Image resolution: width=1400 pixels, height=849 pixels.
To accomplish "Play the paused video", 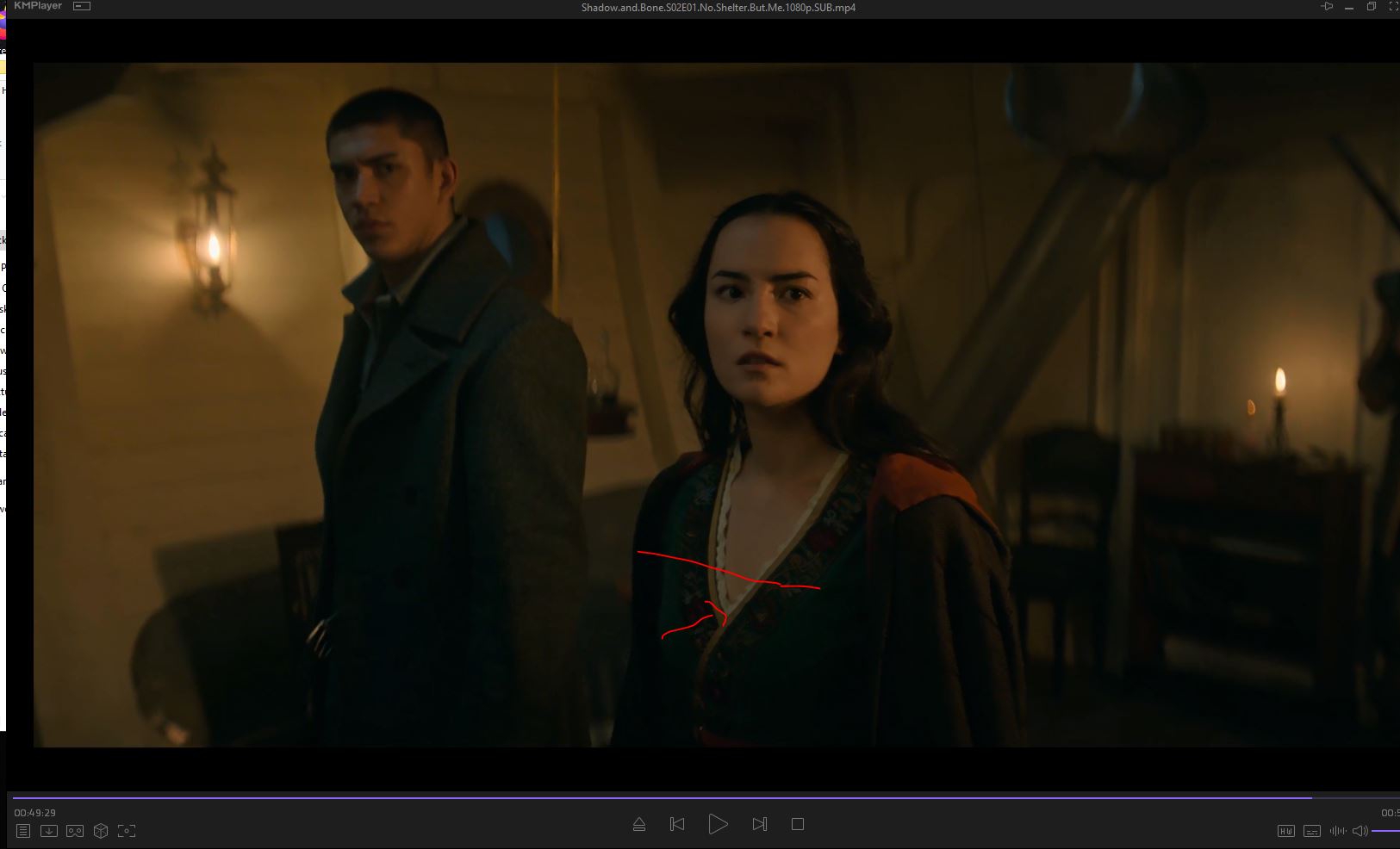I will (718, 824).
